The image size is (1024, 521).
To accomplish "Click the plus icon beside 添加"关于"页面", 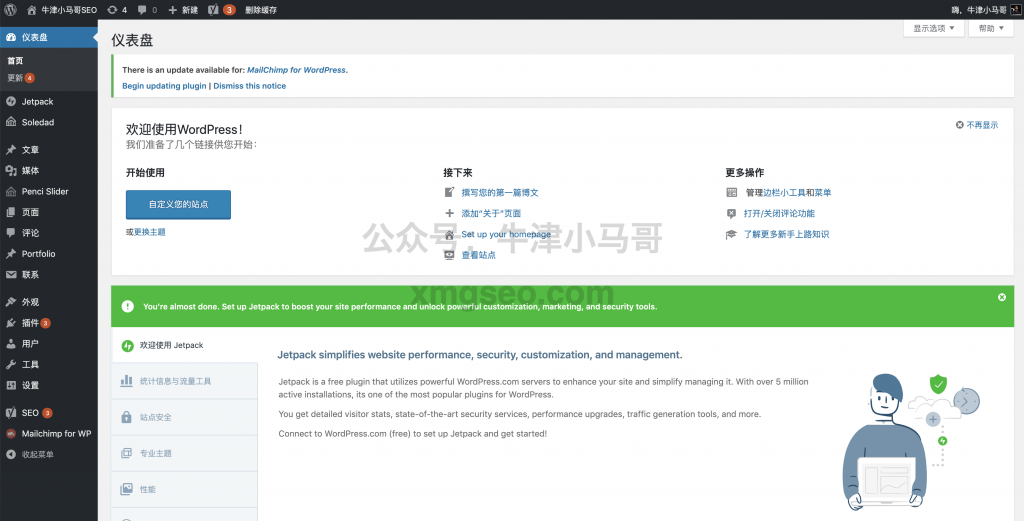I will [449, 213].
